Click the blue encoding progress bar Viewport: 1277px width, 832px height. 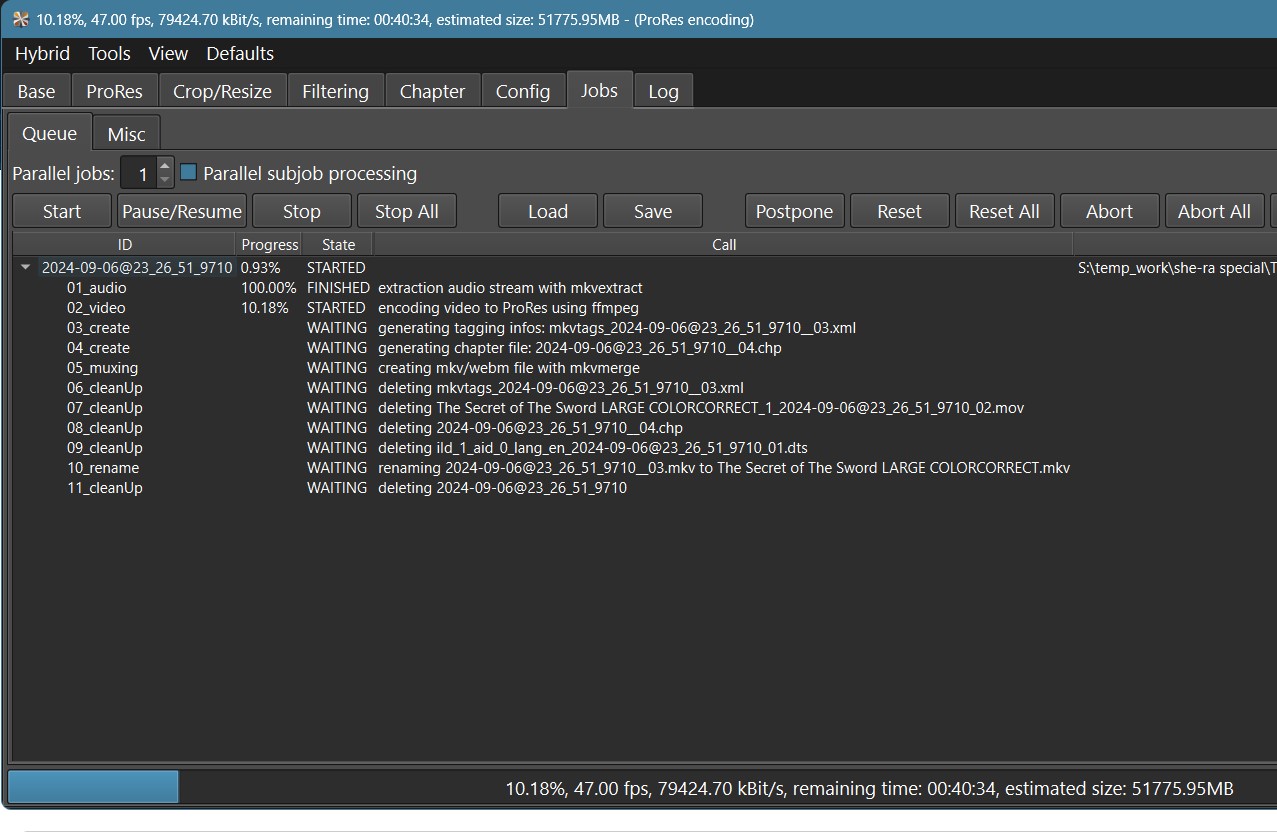[x=93, y=787]
